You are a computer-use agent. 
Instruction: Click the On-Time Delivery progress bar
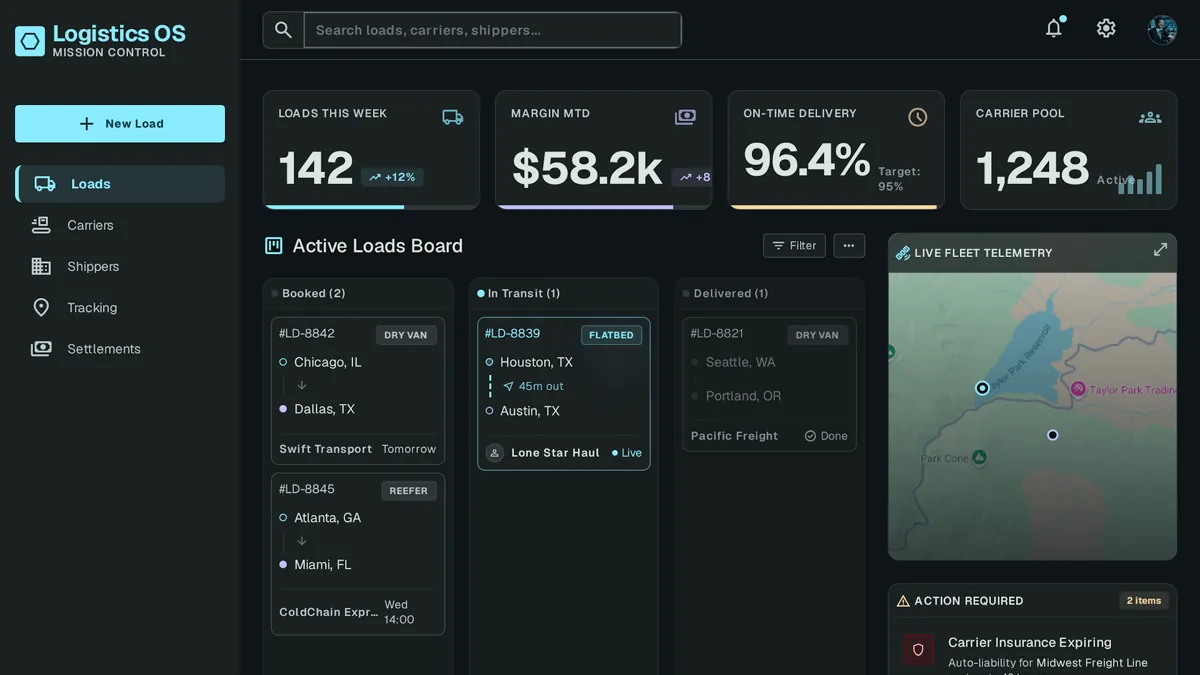[x=836, y=207]
